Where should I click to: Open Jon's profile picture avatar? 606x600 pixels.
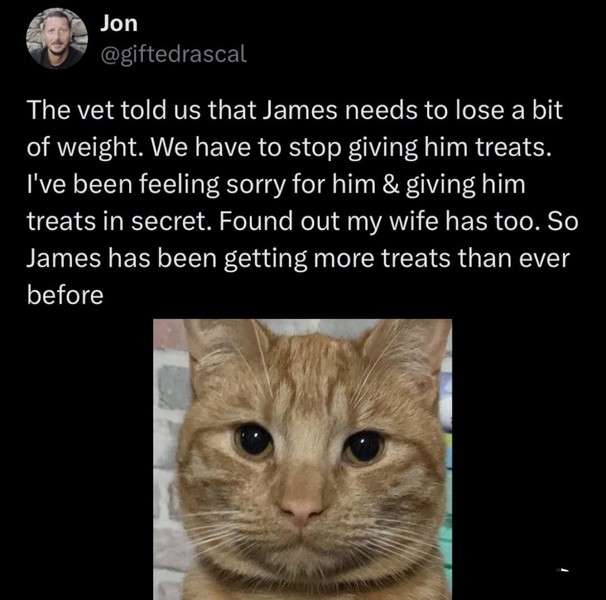click(x=57, y=38)
